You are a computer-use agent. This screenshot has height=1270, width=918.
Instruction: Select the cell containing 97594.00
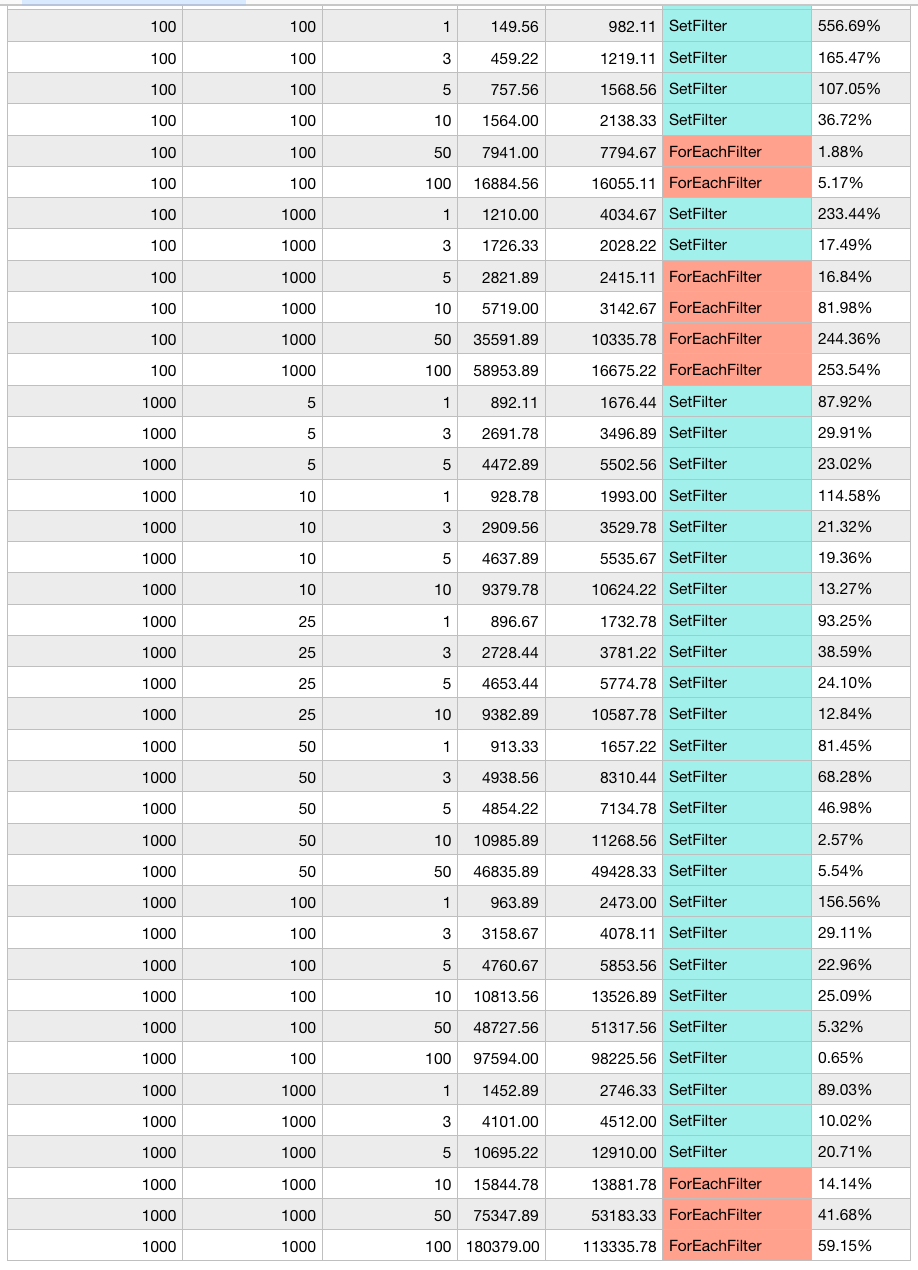501,1058
